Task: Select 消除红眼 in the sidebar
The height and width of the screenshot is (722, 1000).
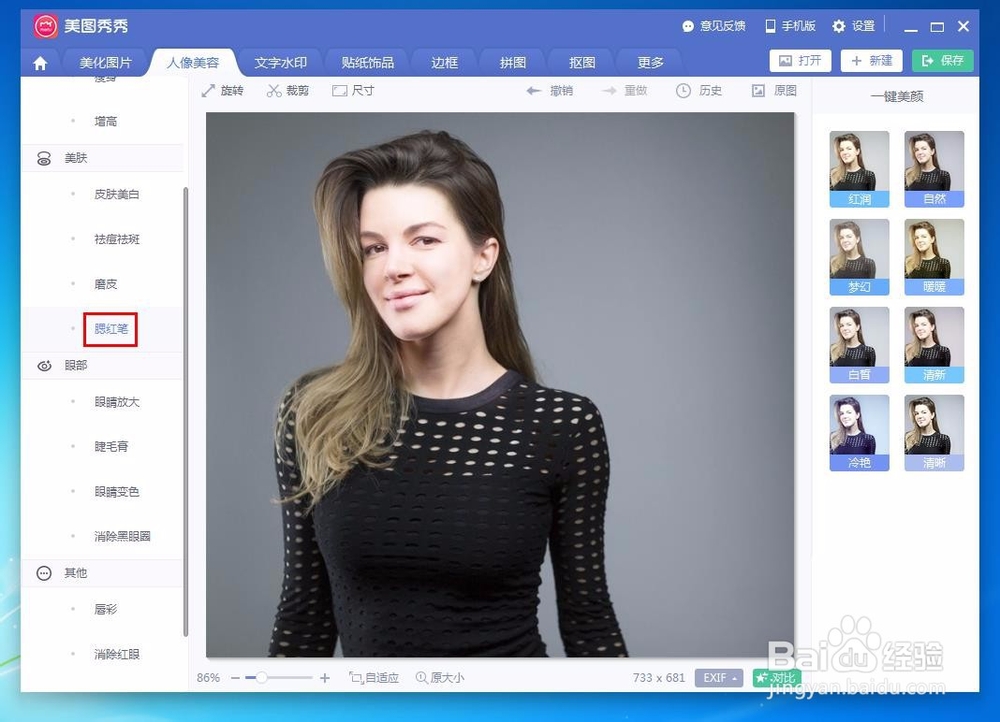Action: tap(117, 654)
